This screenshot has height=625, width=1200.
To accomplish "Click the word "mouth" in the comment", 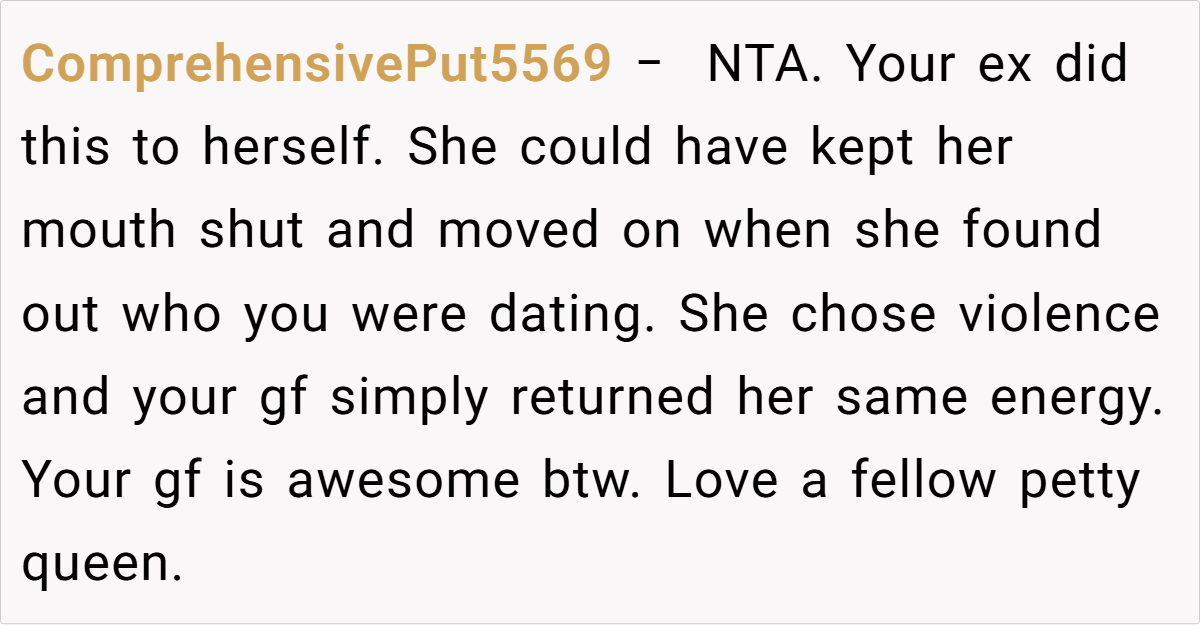I will pos(99,231).
